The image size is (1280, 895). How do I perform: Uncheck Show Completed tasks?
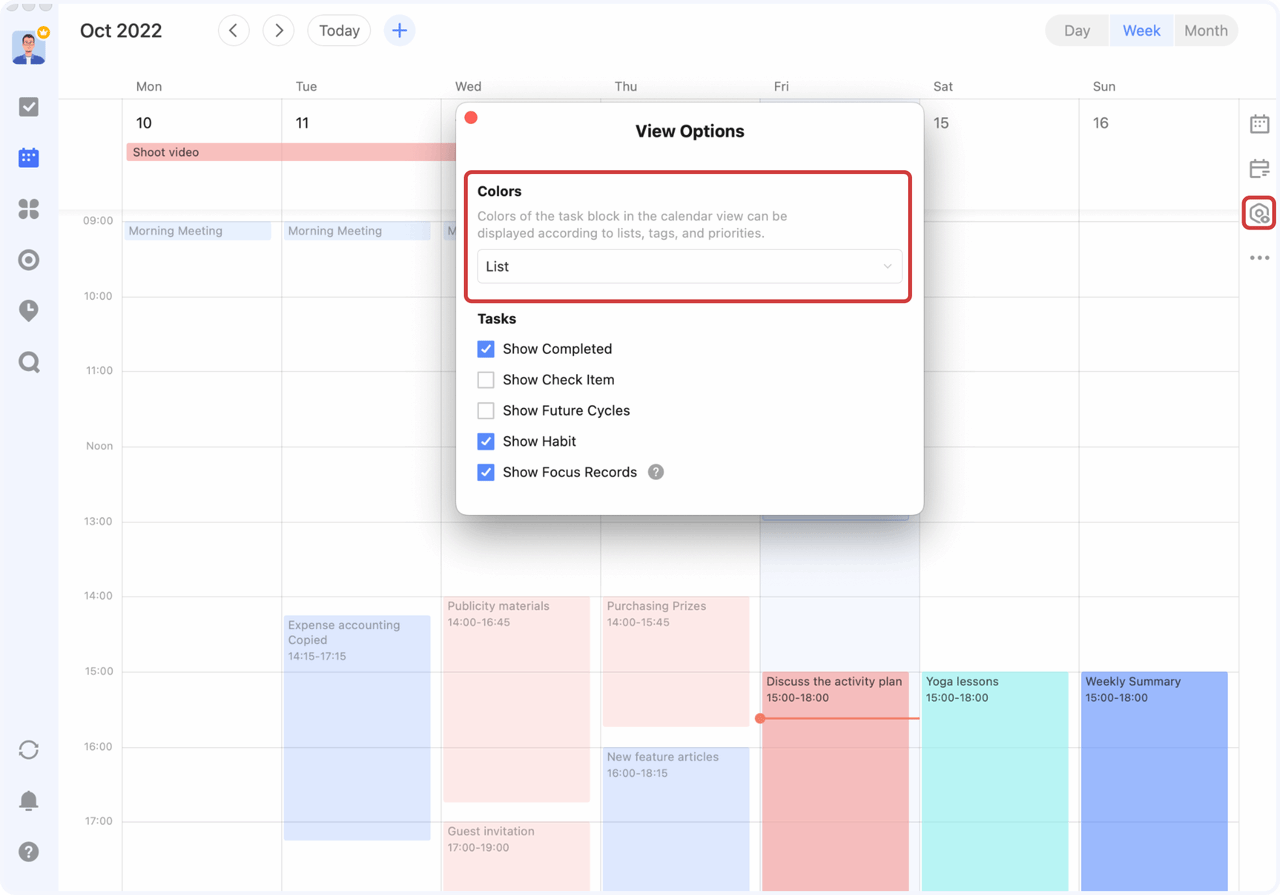(x=486, y=349)
